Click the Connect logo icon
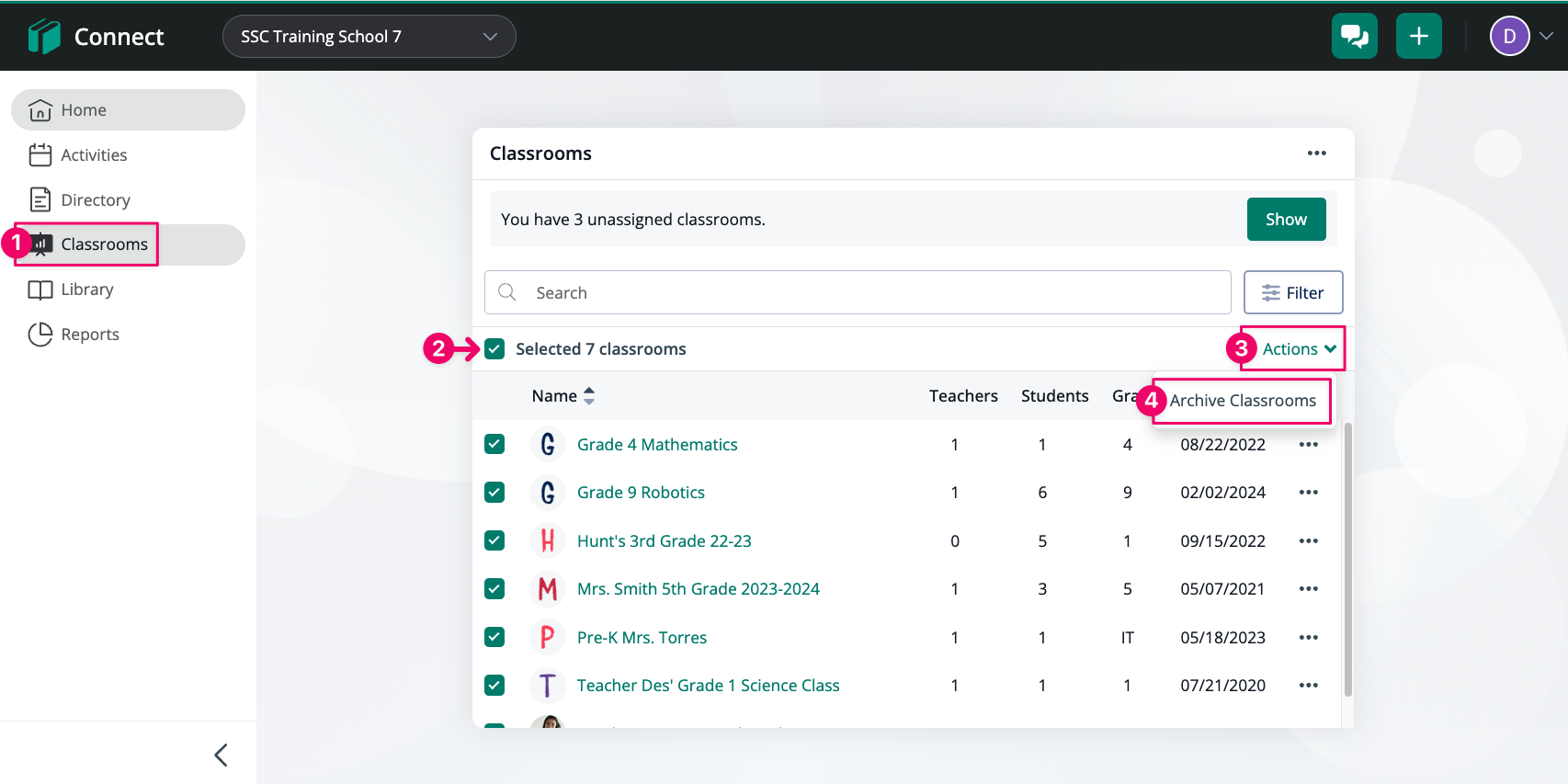The image size is (1568, 784). 44,37
